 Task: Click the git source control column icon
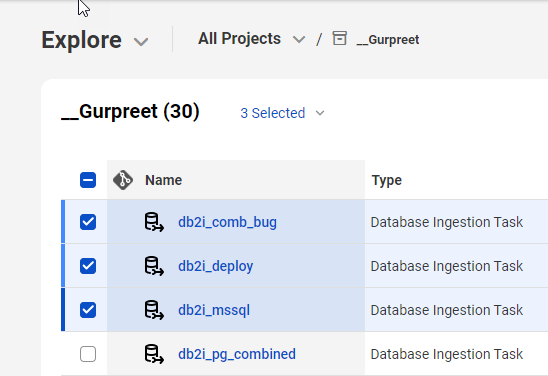click(x=123, y=180)
